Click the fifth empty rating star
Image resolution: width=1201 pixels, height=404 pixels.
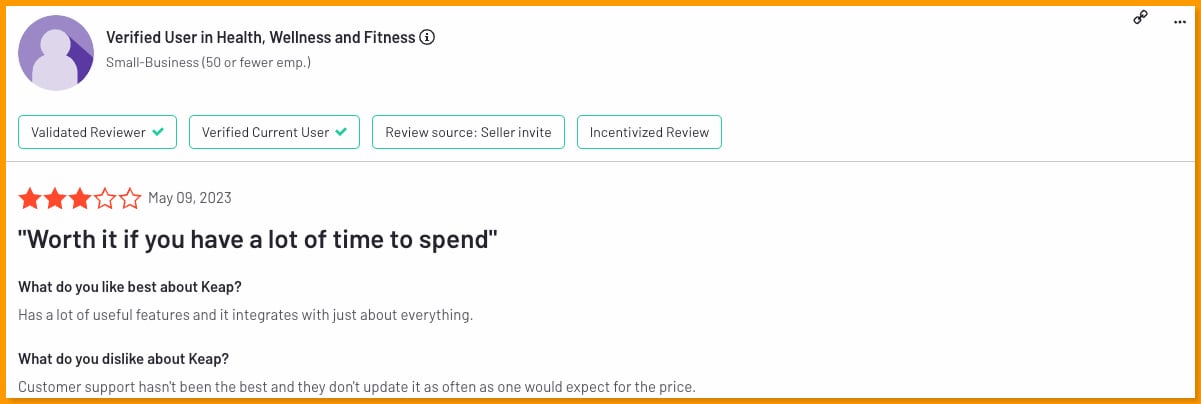tap(130, 198)
